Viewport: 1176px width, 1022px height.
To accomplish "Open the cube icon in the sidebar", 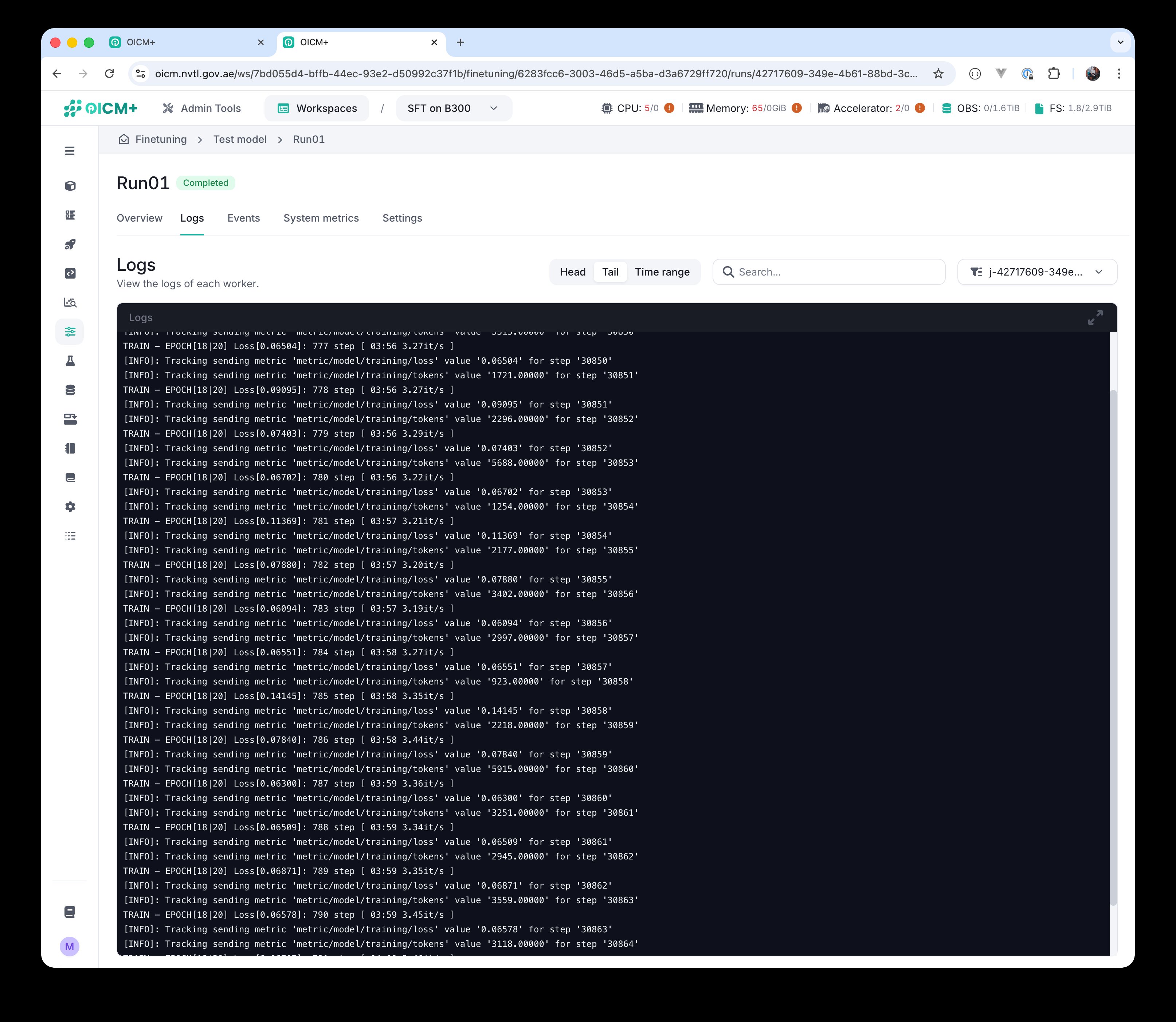I will coord(70,186).
